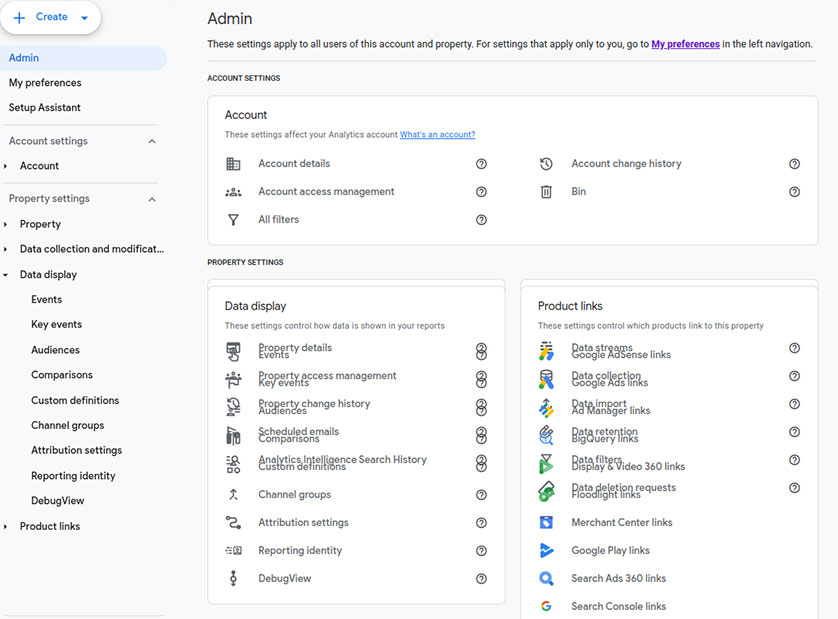Click the Search Ads 360 links icon

[546, 578]
